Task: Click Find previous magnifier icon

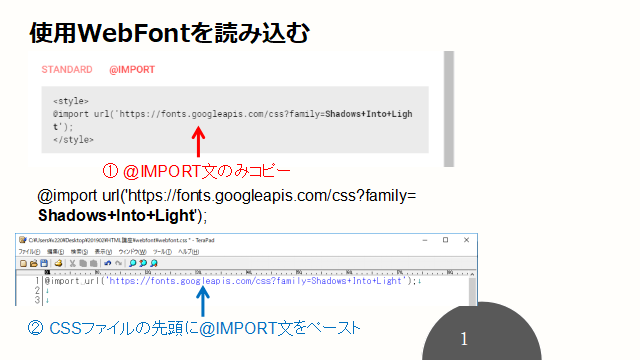Action: pyautogui.click(x=143, y=263)
